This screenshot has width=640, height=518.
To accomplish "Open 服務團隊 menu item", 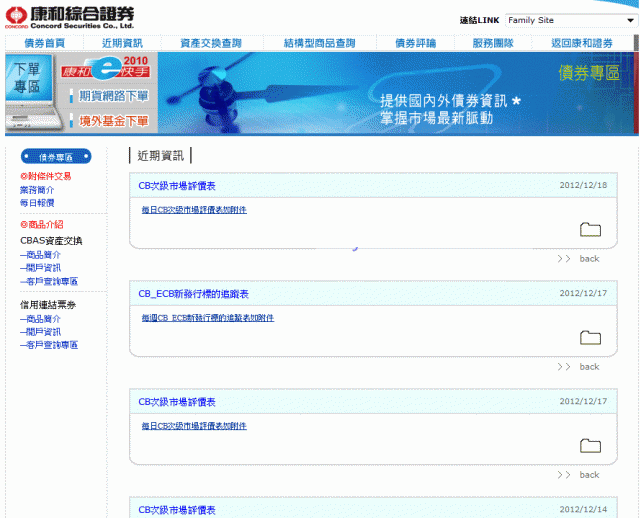I will pyautogui.click(x=493, y=43).
